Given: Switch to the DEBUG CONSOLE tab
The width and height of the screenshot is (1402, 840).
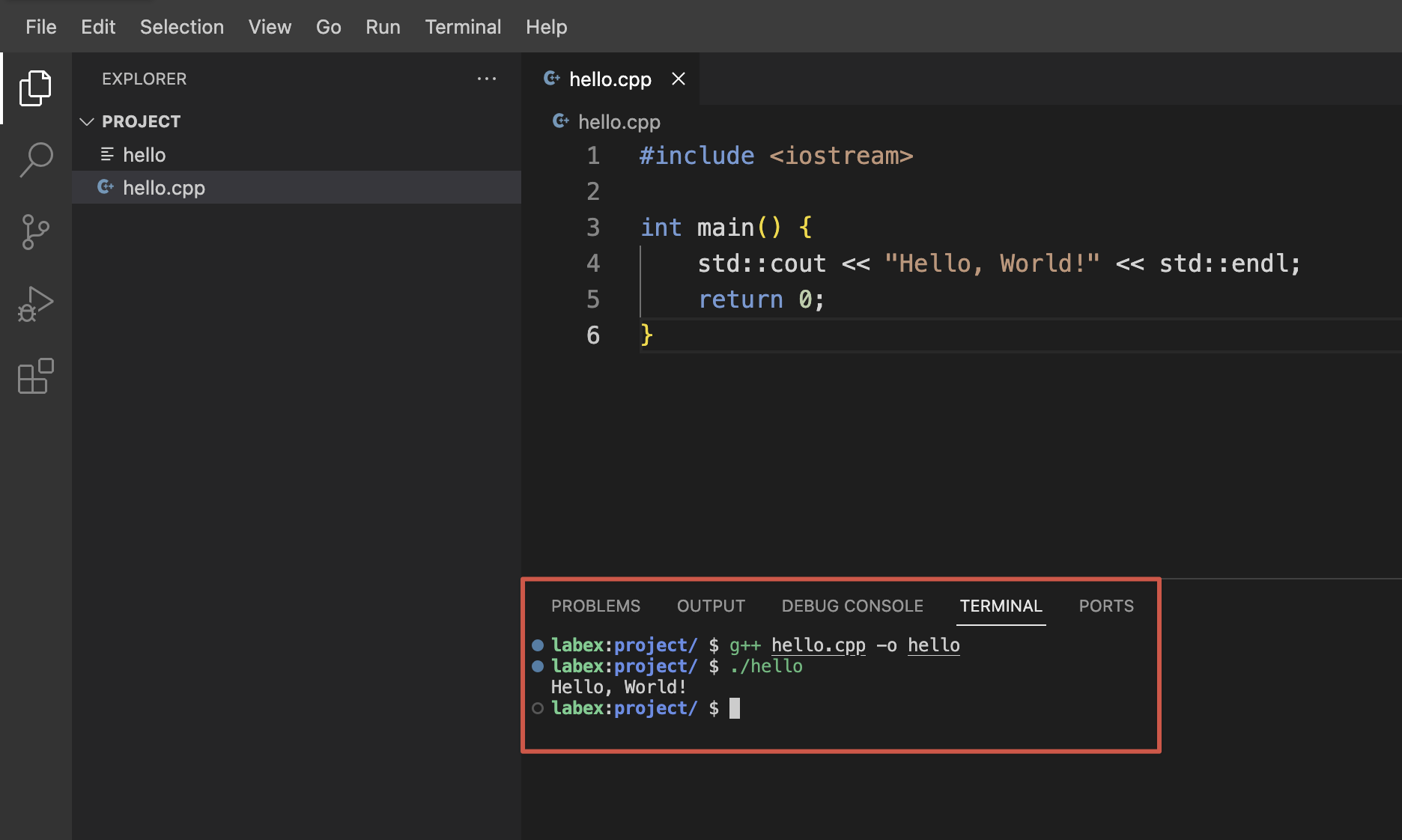Looking at the screenshot, I should pos(852,606).
